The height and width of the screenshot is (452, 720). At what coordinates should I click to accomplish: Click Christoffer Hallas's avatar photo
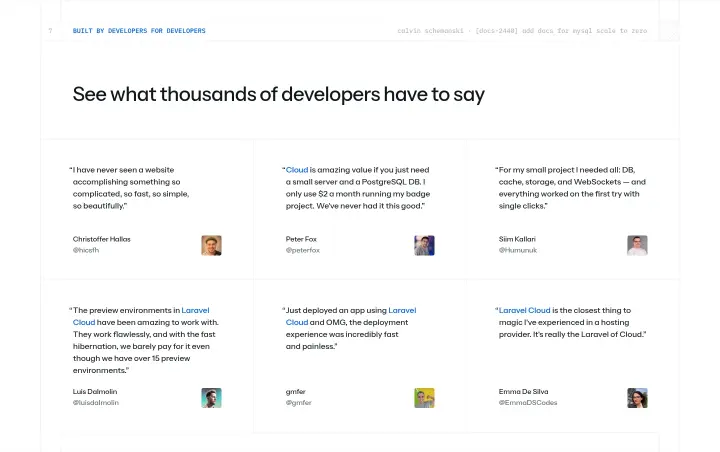[x=211, y=245]
